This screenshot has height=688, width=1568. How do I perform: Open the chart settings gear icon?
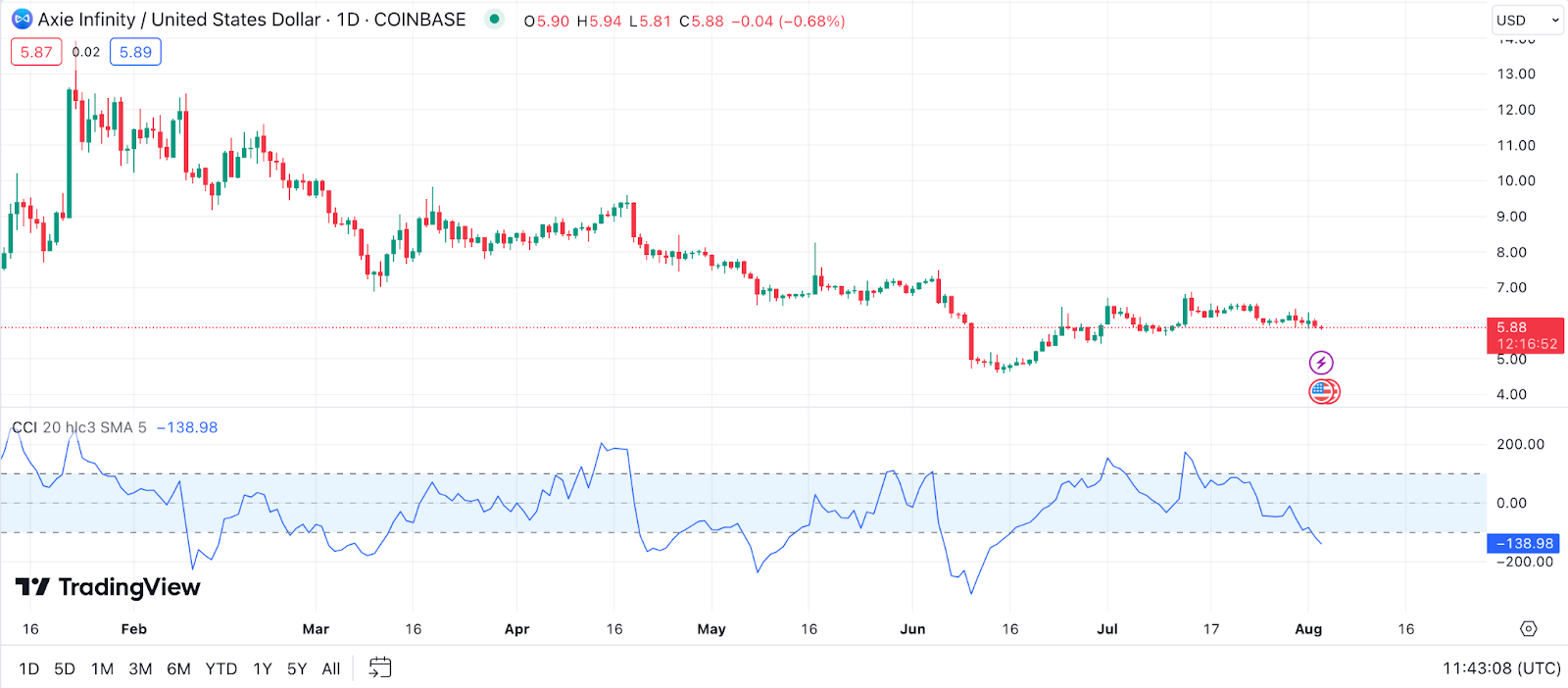(1528, 629)
